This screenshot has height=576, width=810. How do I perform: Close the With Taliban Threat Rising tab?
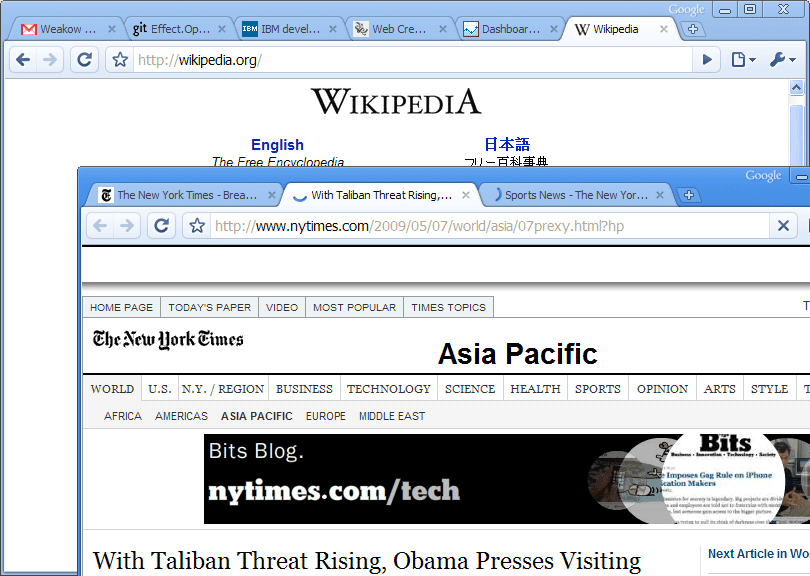coord(465,195)
